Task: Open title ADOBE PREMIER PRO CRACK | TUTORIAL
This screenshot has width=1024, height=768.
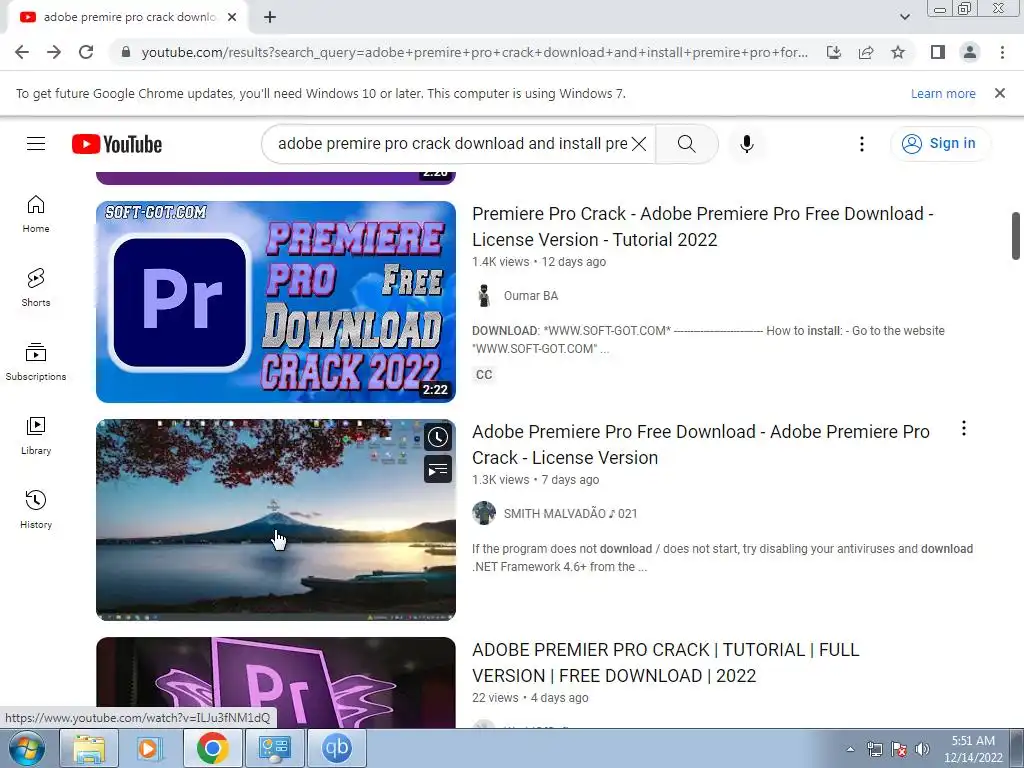Action: pos(665,663)
